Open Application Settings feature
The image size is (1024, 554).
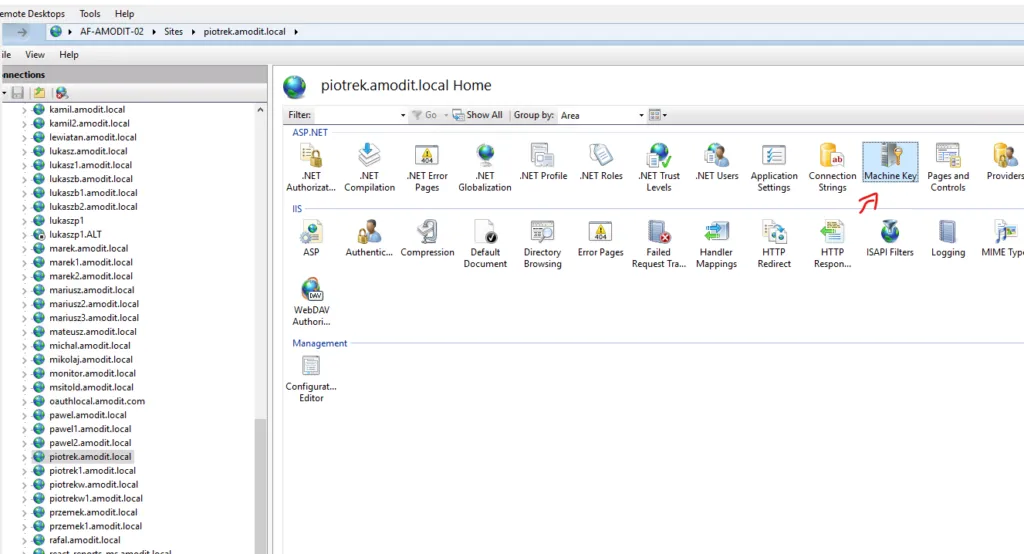(774, 168)
